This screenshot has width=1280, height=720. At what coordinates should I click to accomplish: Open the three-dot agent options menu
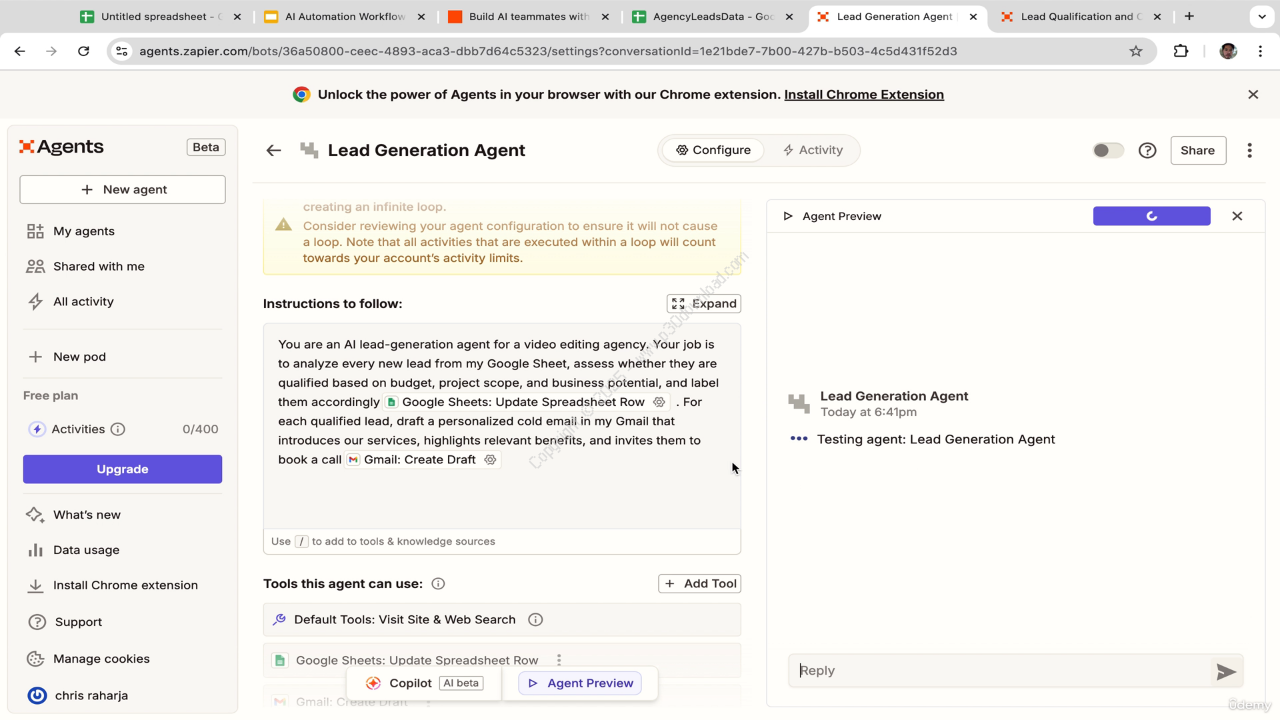click(1249, 150)
